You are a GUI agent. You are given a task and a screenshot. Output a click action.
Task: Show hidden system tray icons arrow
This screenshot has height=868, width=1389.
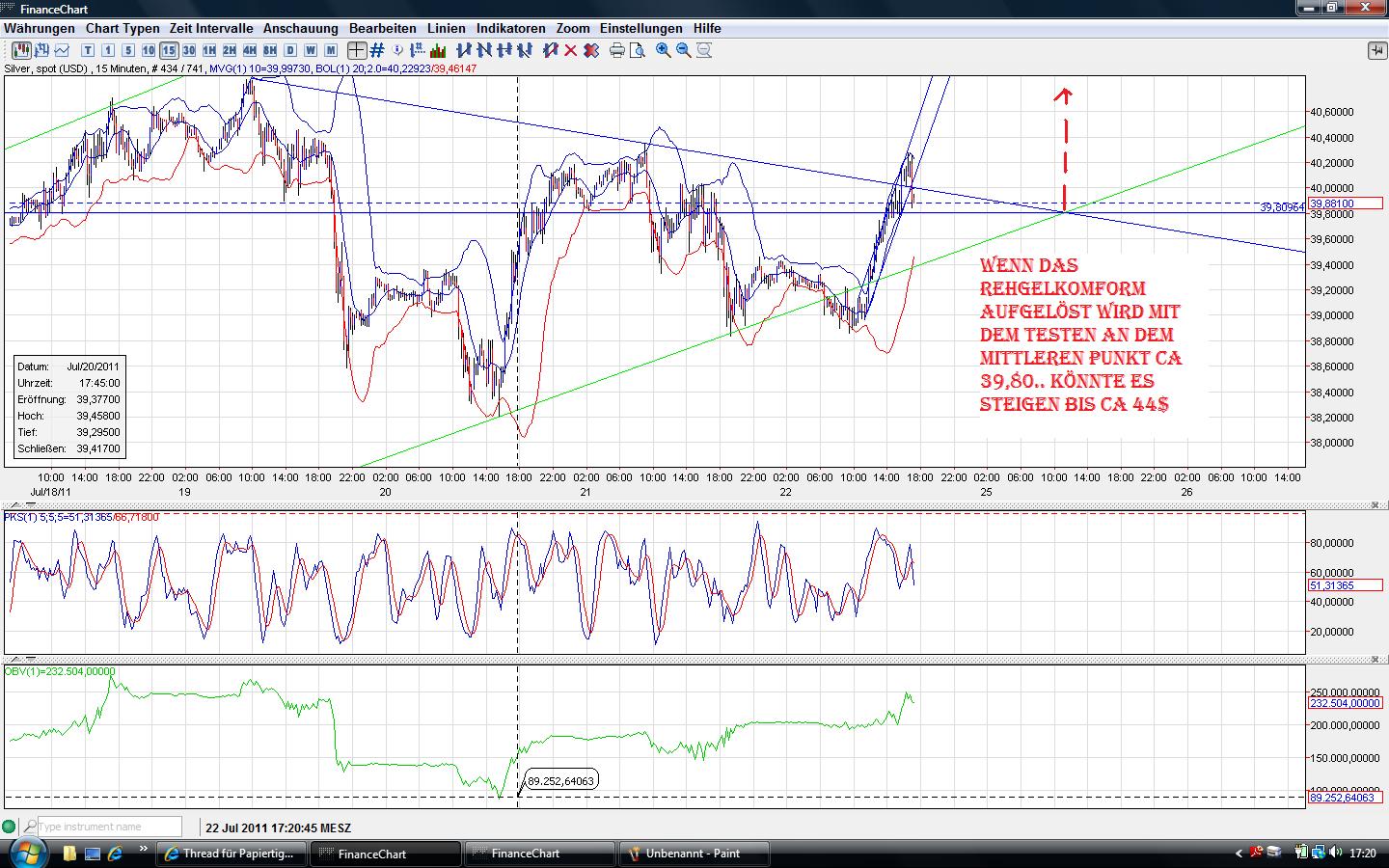(x=1239, y=854)
